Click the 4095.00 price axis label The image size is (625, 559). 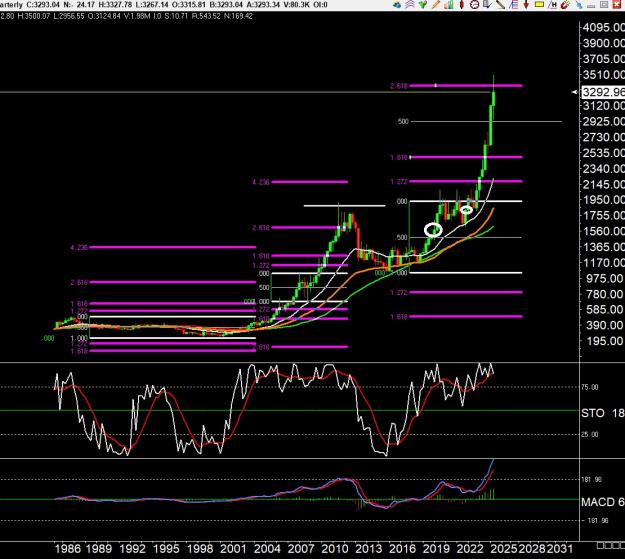click(603, 28)
